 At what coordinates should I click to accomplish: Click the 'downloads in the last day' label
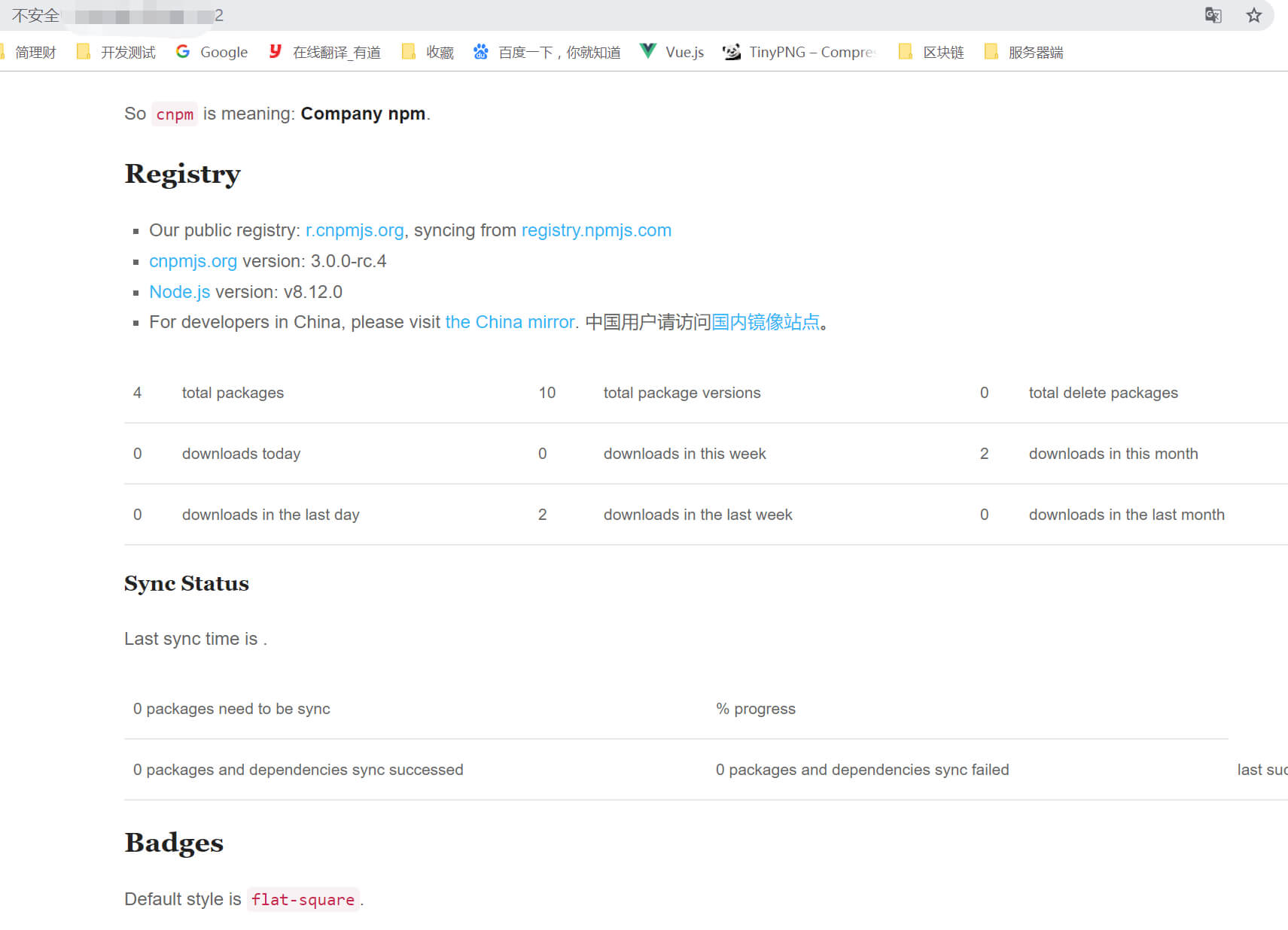[270, 515]
